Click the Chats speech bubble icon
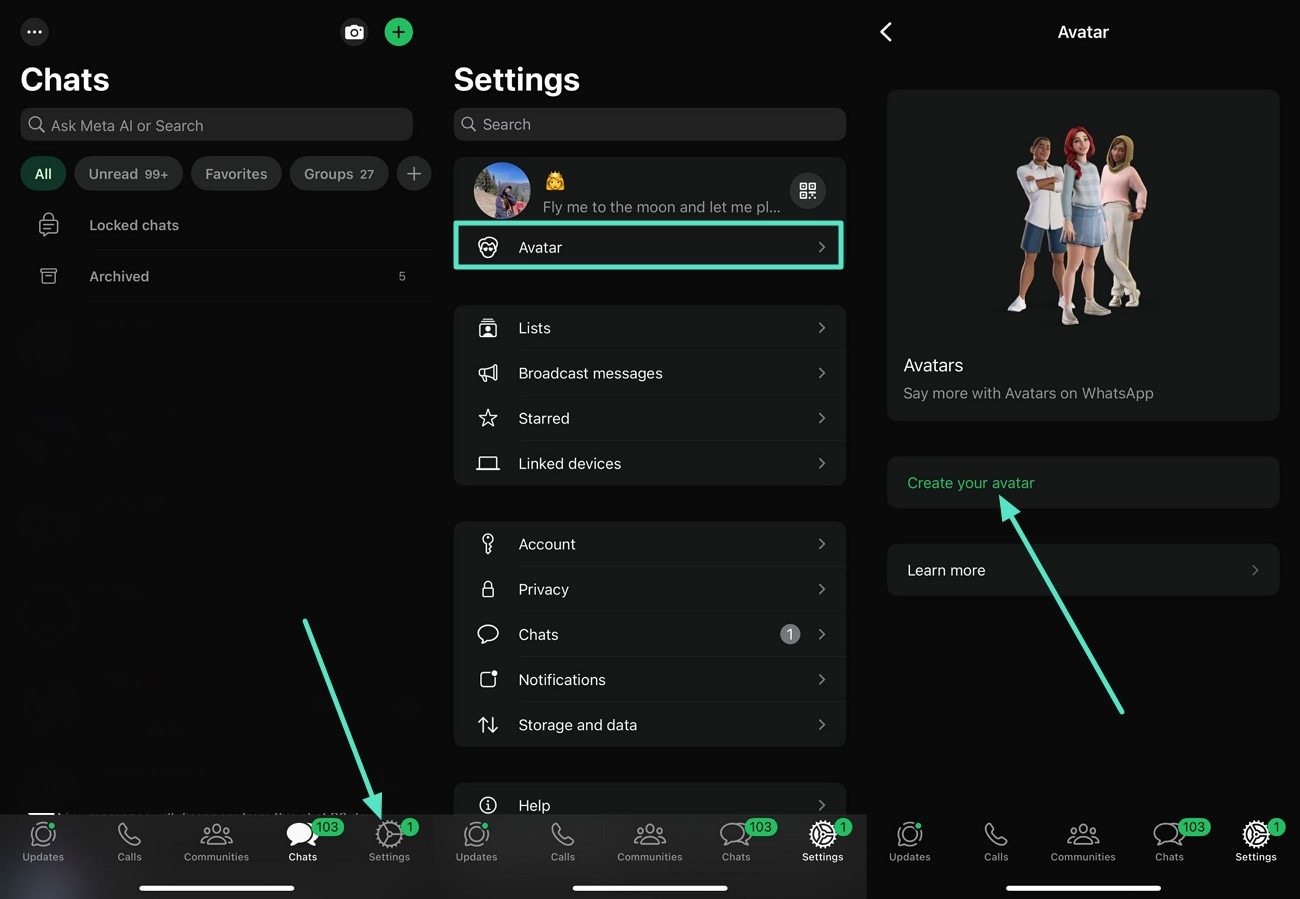This screenshot has height=899, width=1300. [488, 634]
